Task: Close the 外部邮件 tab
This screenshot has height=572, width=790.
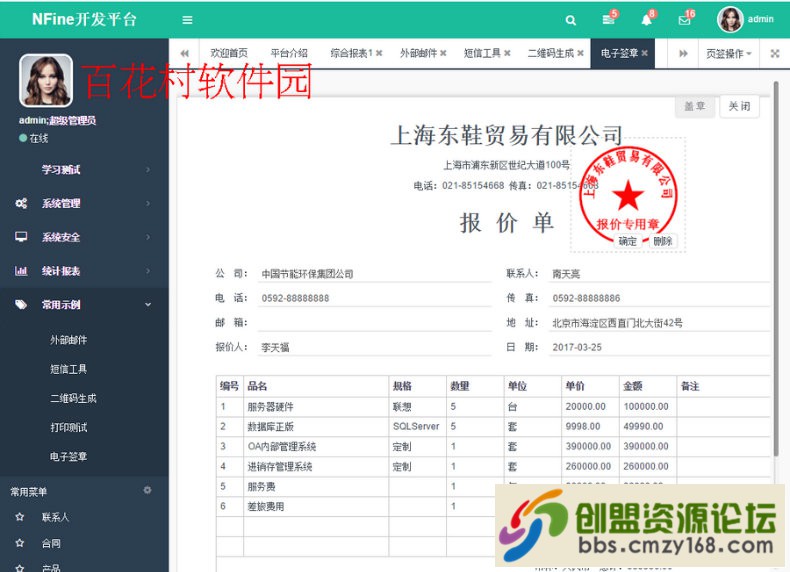Action: [x=443, y=53]
